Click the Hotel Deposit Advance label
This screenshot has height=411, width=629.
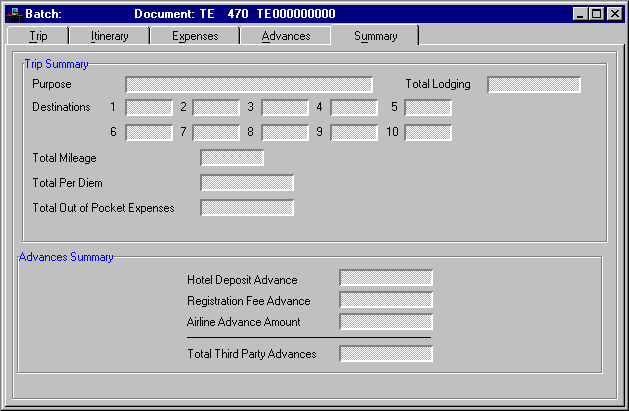coord(242,280)
